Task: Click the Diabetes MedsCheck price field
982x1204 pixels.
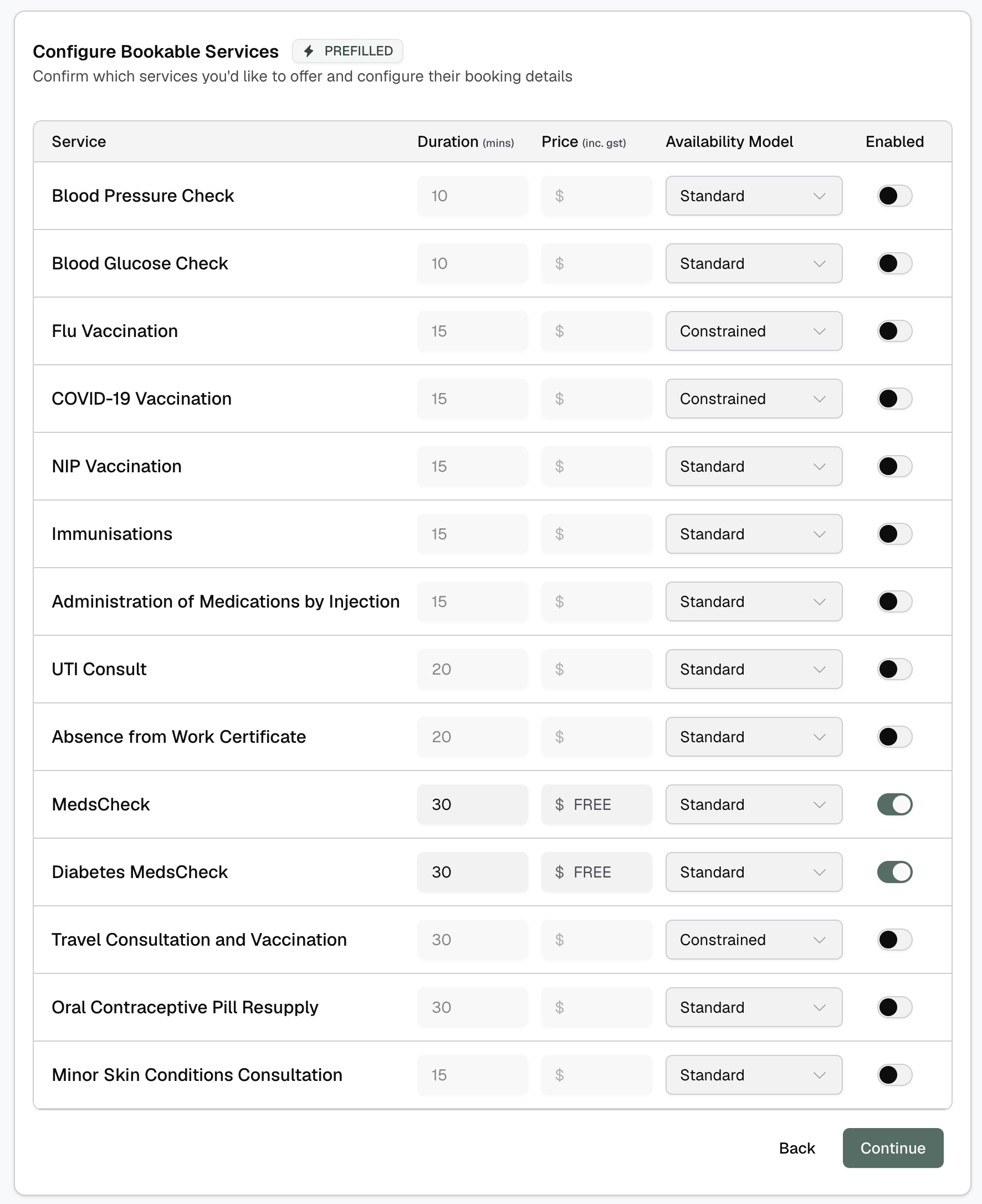Action: point(596,872)
